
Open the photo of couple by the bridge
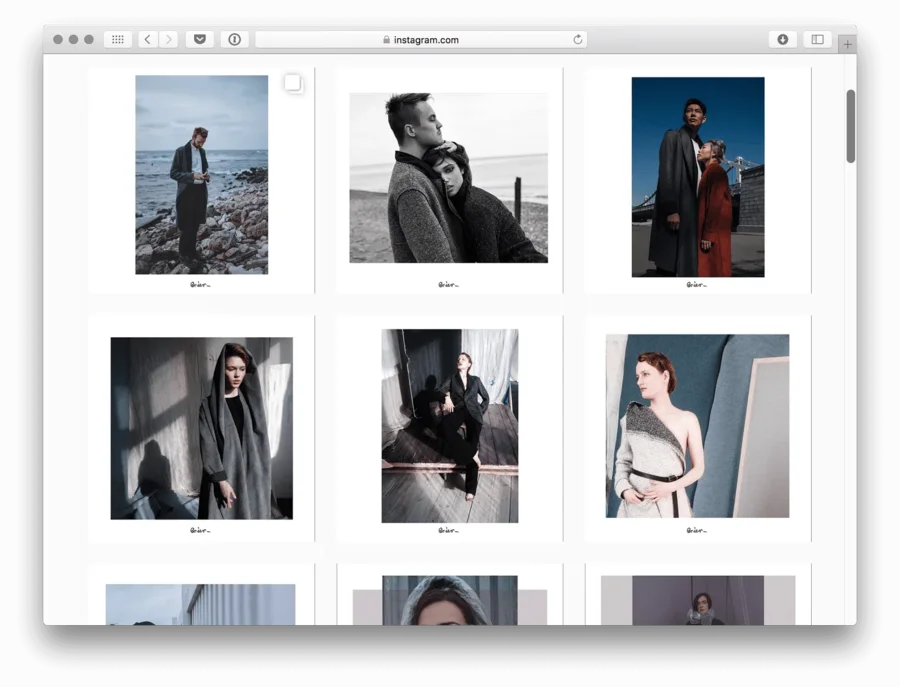point(697,177)
